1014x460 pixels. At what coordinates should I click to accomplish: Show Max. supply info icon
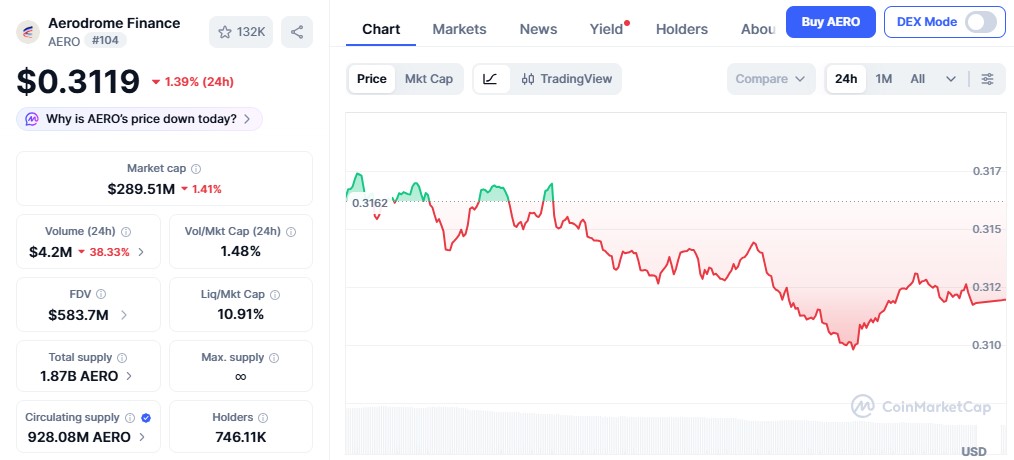(274, 358)
